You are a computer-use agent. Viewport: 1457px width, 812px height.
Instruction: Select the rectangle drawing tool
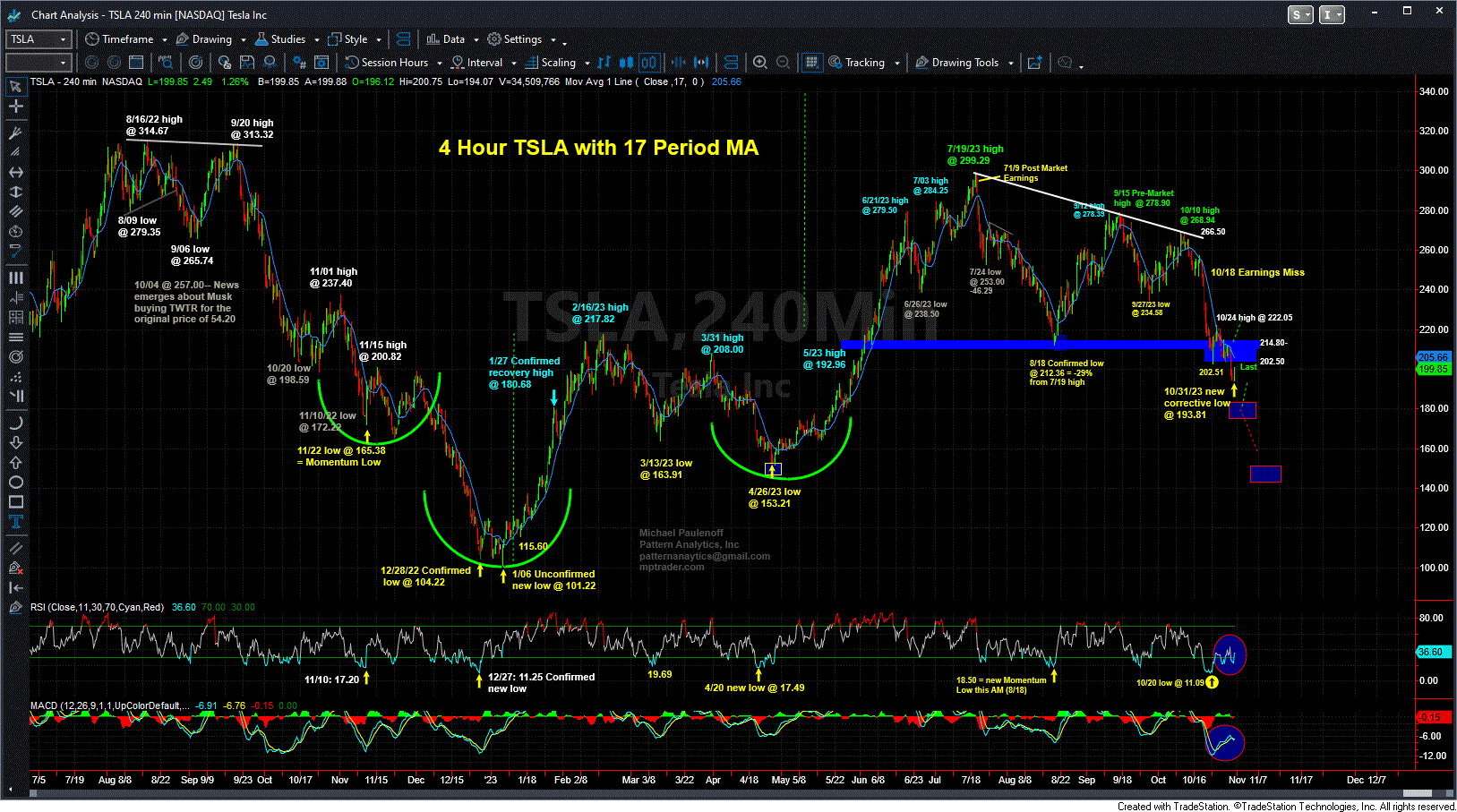tap(15, 501)
